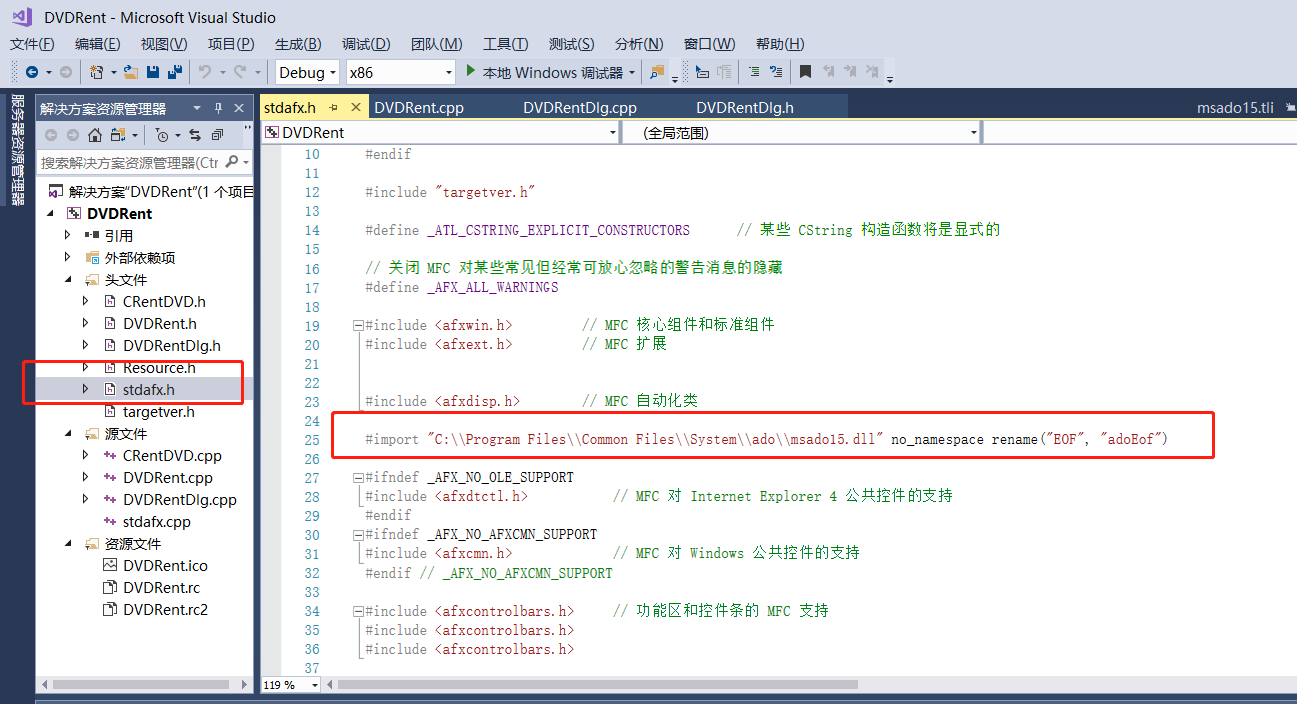Click the Collapse All icon in Solution Explorer

click(217, 135)
